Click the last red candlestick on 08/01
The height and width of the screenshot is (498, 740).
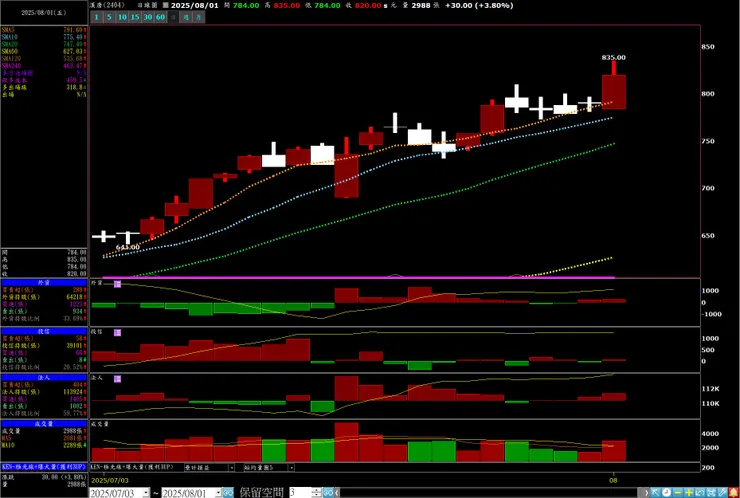click(x=614, y=92)
